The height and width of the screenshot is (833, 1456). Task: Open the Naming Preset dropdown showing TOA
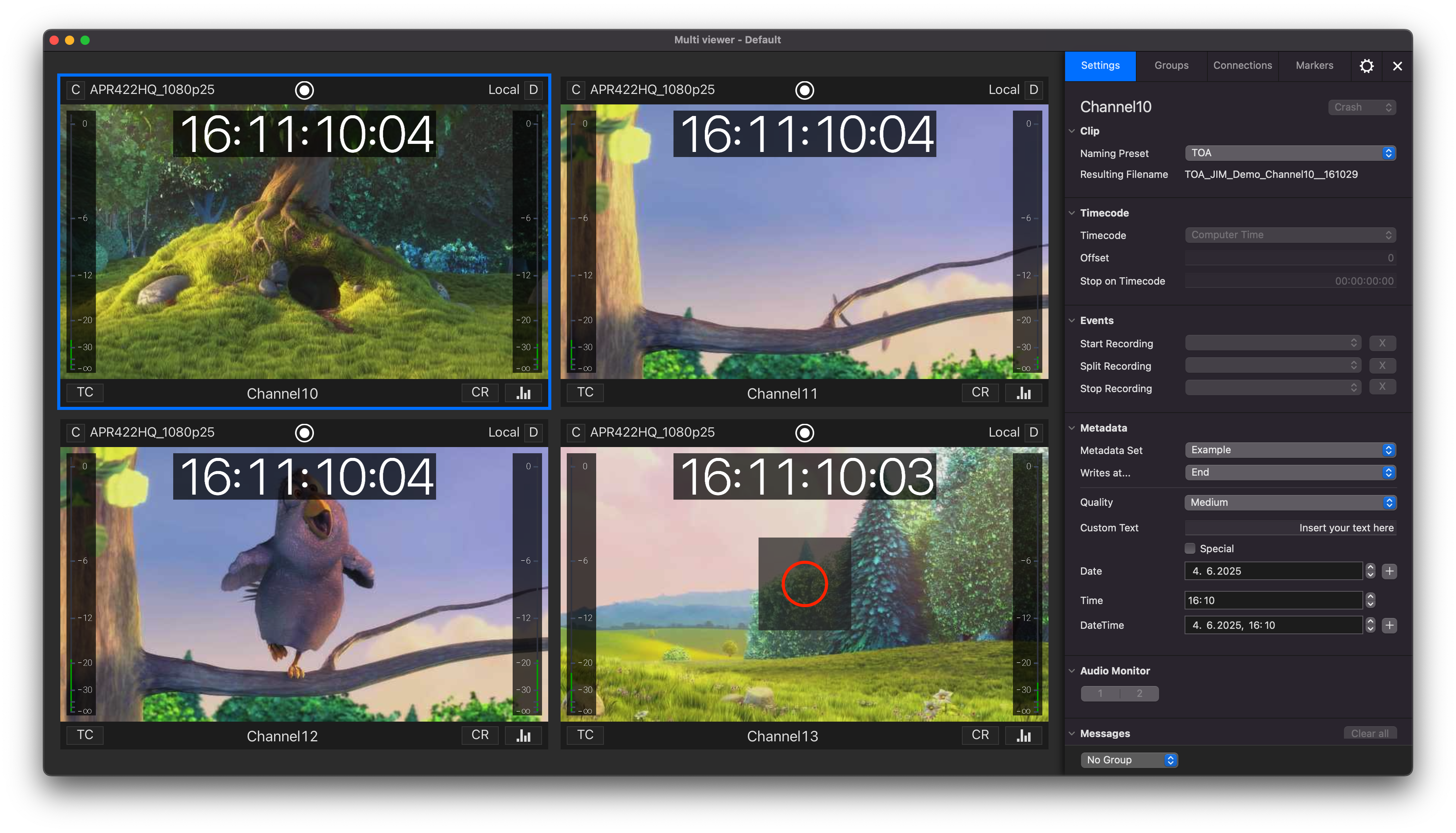click(1290, 153)
